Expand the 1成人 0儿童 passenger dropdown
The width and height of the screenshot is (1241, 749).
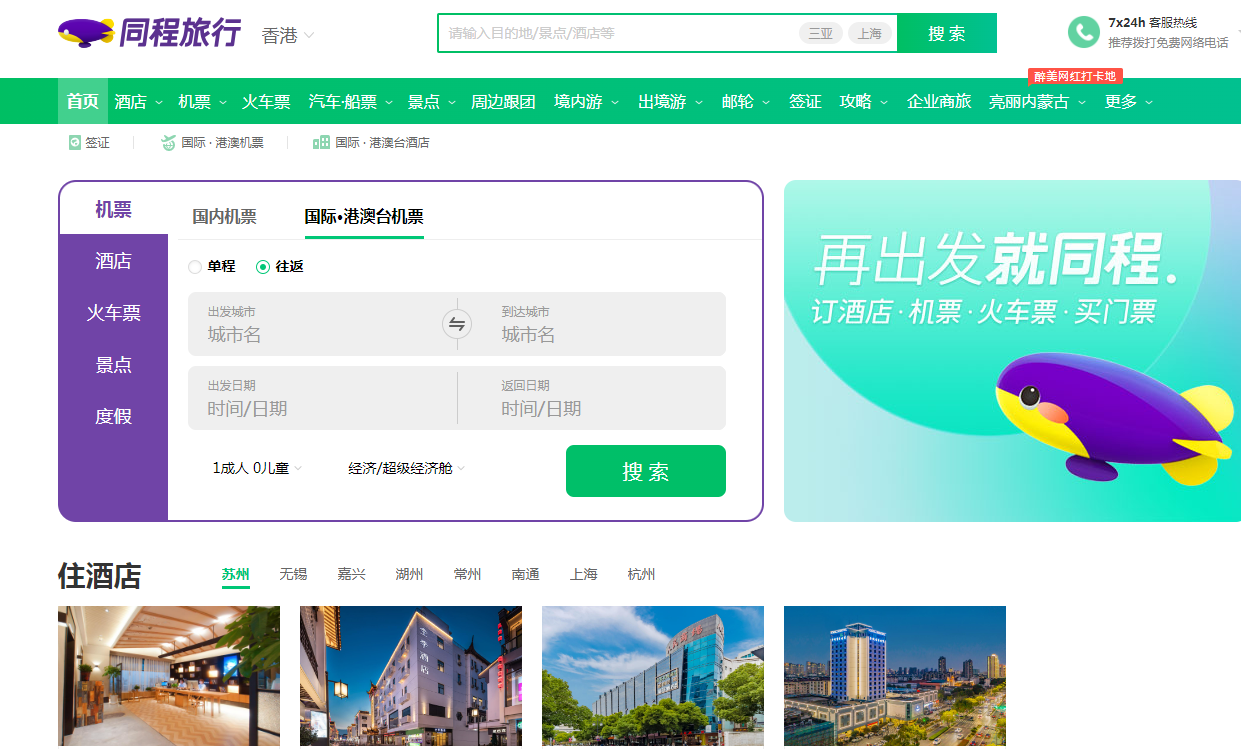coord(257,468)
